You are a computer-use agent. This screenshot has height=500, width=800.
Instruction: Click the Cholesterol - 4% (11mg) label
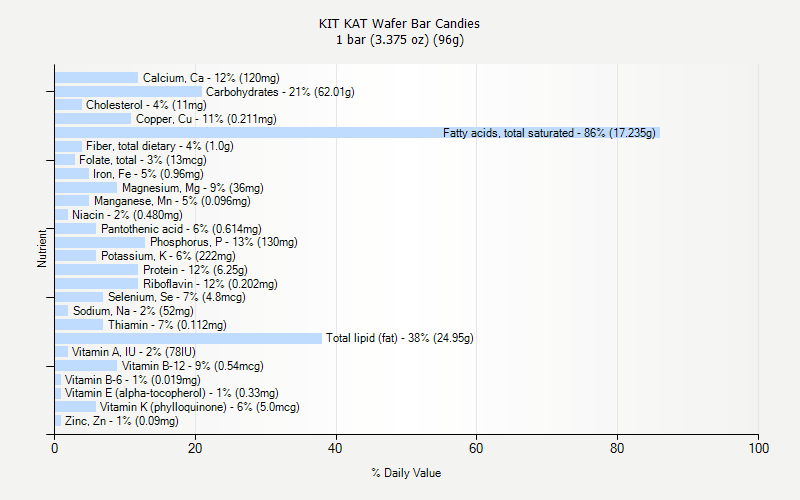pyautogui.click(x=146, y=105)
